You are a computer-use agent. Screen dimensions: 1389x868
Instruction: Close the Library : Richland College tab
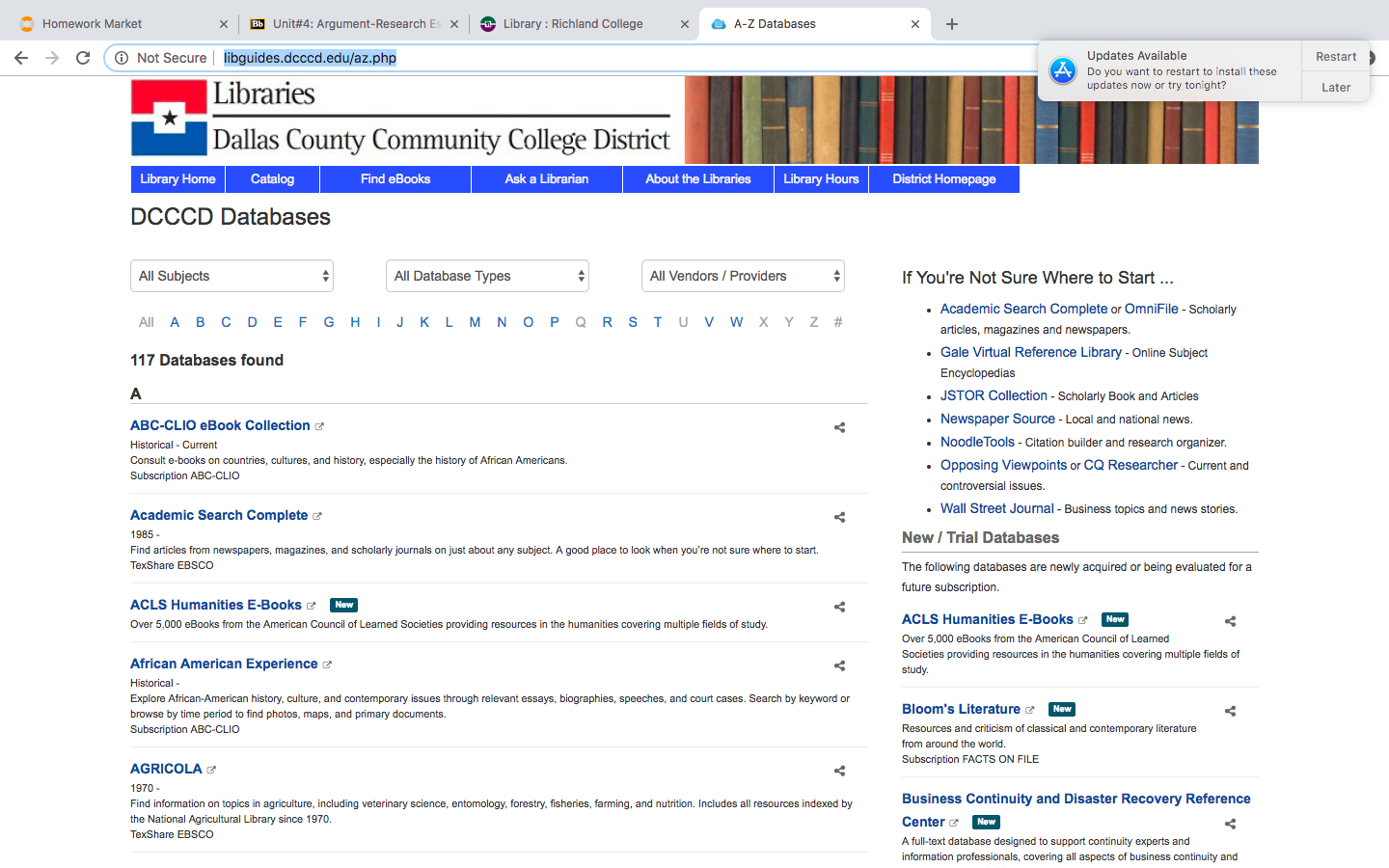click(685, 24)
